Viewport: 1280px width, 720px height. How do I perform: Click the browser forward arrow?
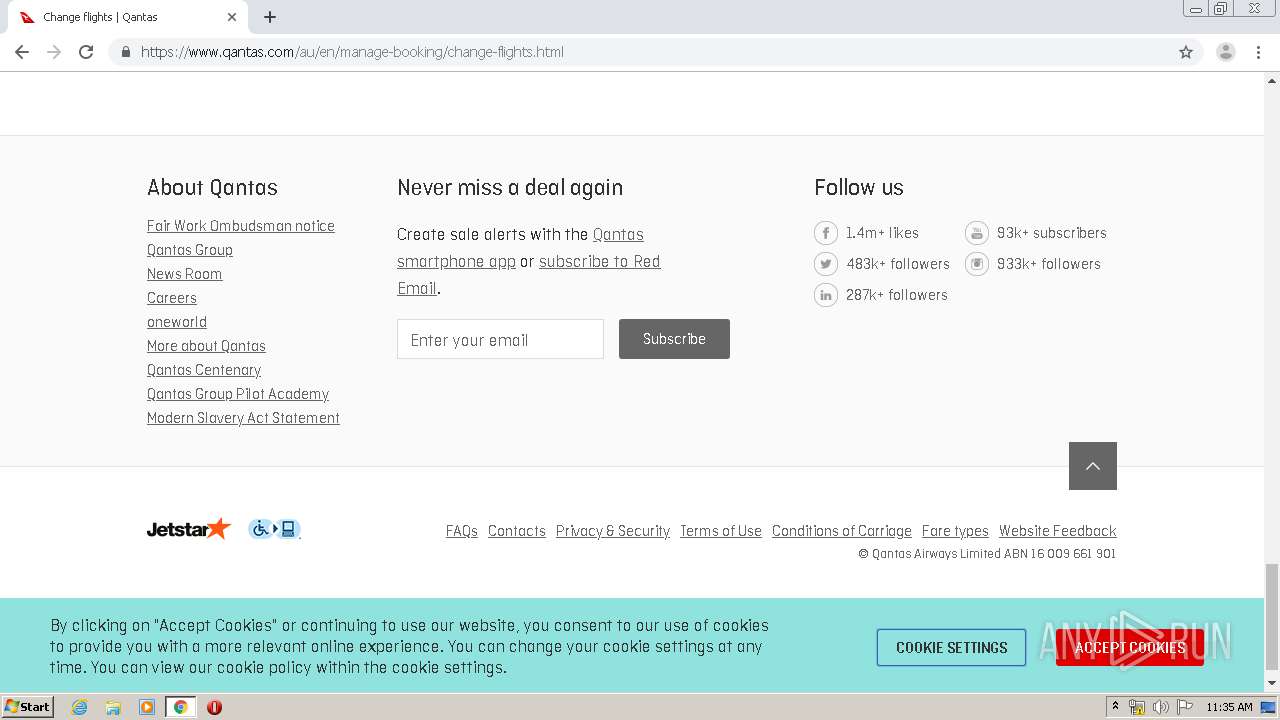pos(54,52)
